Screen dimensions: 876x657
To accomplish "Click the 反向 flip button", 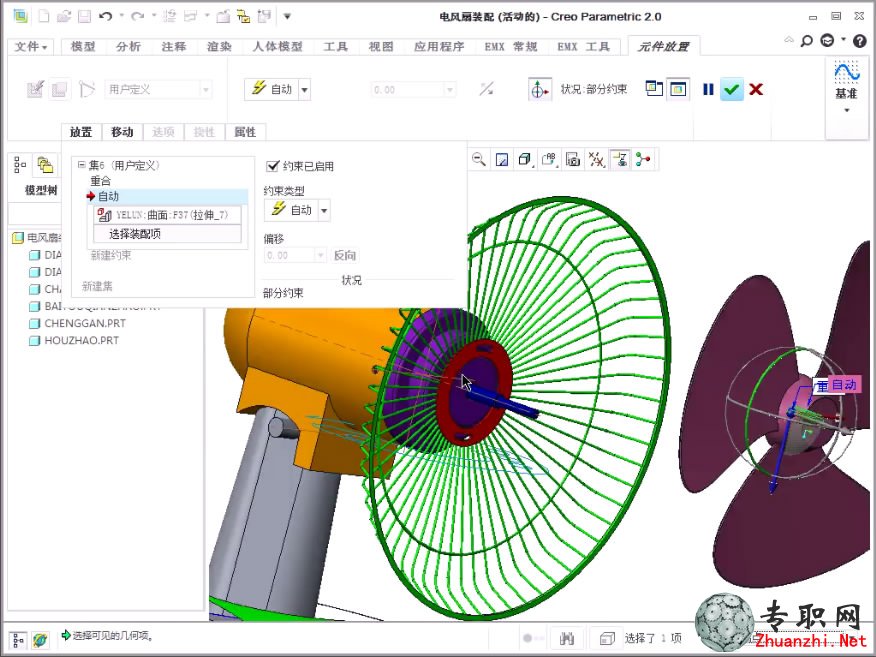I will pyautogui.click(x=345, y=255).
